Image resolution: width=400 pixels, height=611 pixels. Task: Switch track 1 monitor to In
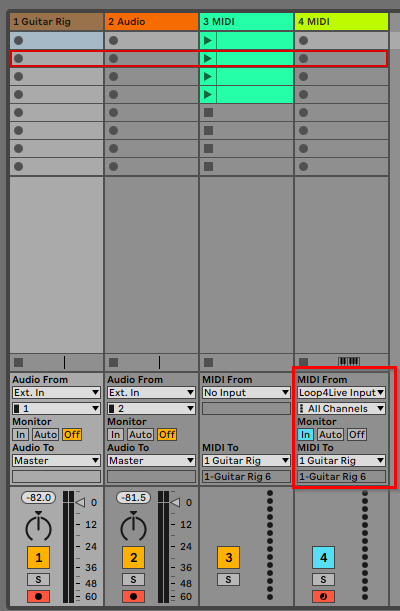(x=21, y=434)
